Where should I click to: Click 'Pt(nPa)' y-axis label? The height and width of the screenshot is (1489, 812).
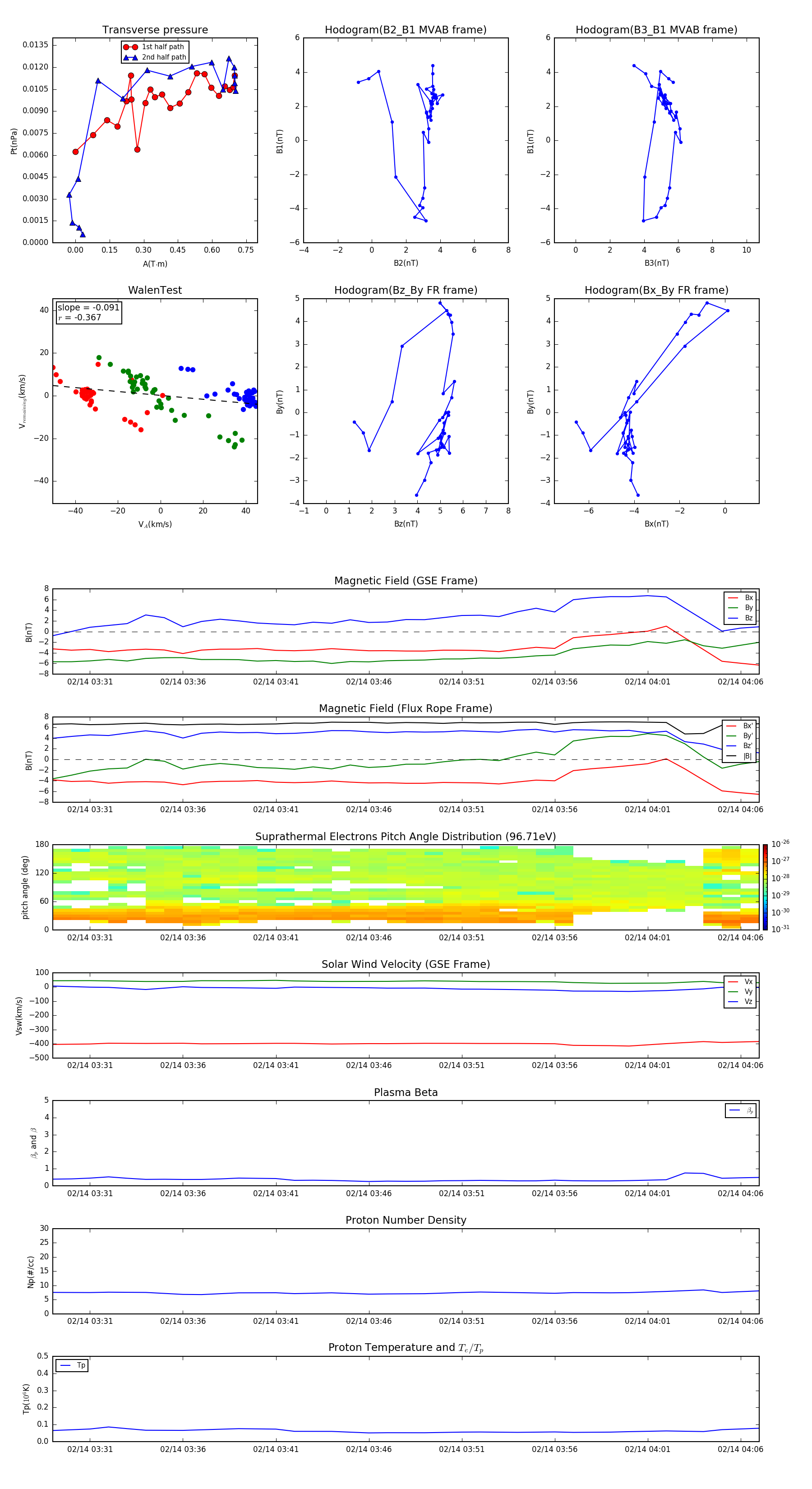14,141
